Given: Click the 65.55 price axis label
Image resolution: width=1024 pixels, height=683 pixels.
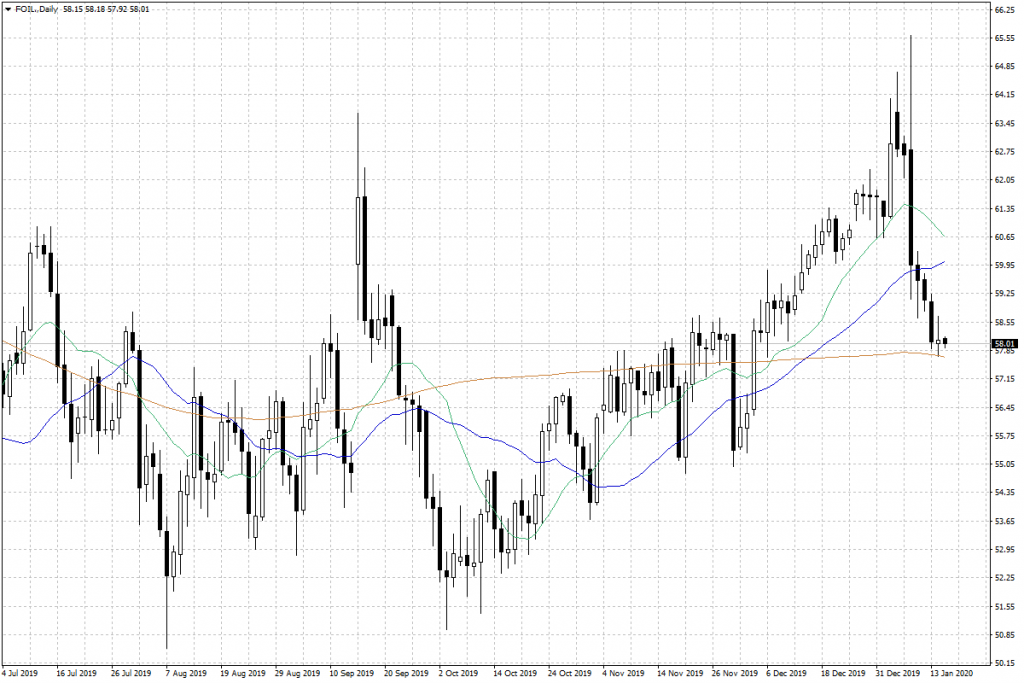Looking at the screenshot, I should point(1004,39).
